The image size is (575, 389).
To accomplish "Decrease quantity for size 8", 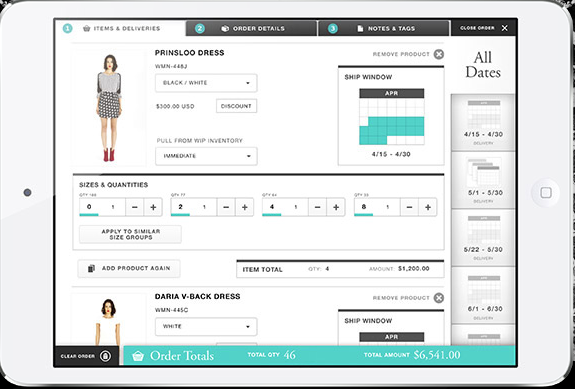I will [409, 207].
